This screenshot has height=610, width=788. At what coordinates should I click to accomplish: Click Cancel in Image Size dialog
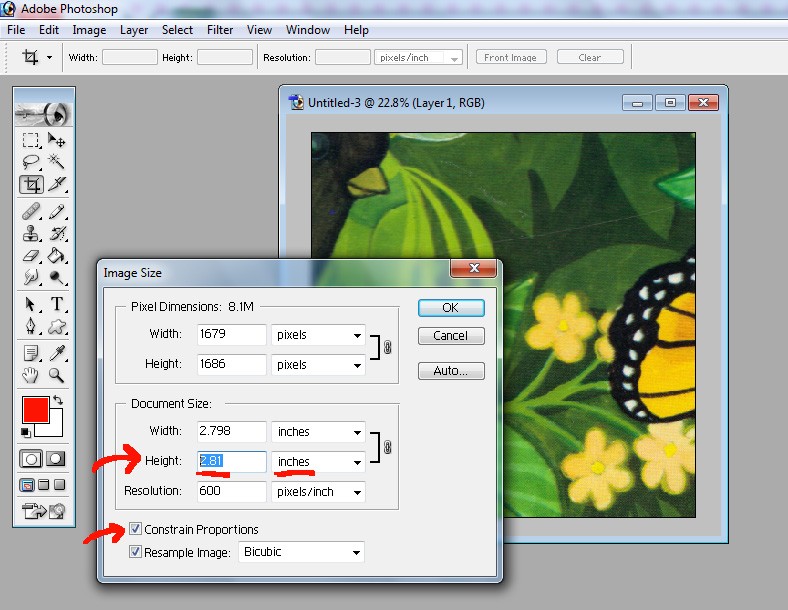451,336
